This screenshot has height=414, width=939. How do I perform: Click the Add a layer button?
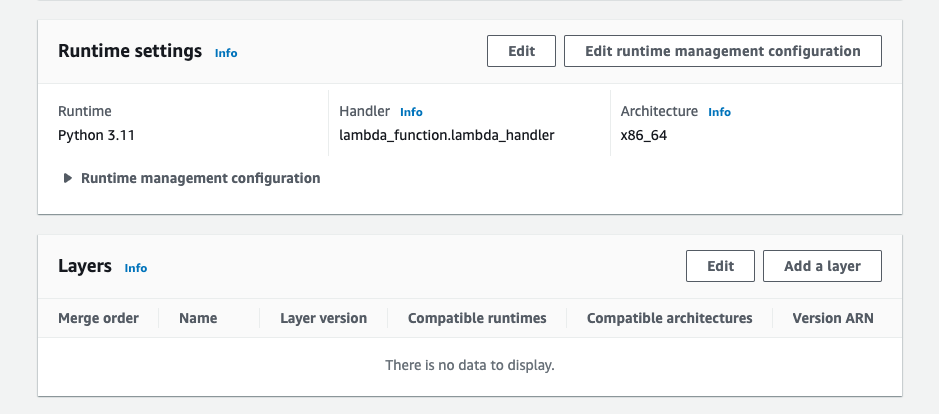coord(822,266)
